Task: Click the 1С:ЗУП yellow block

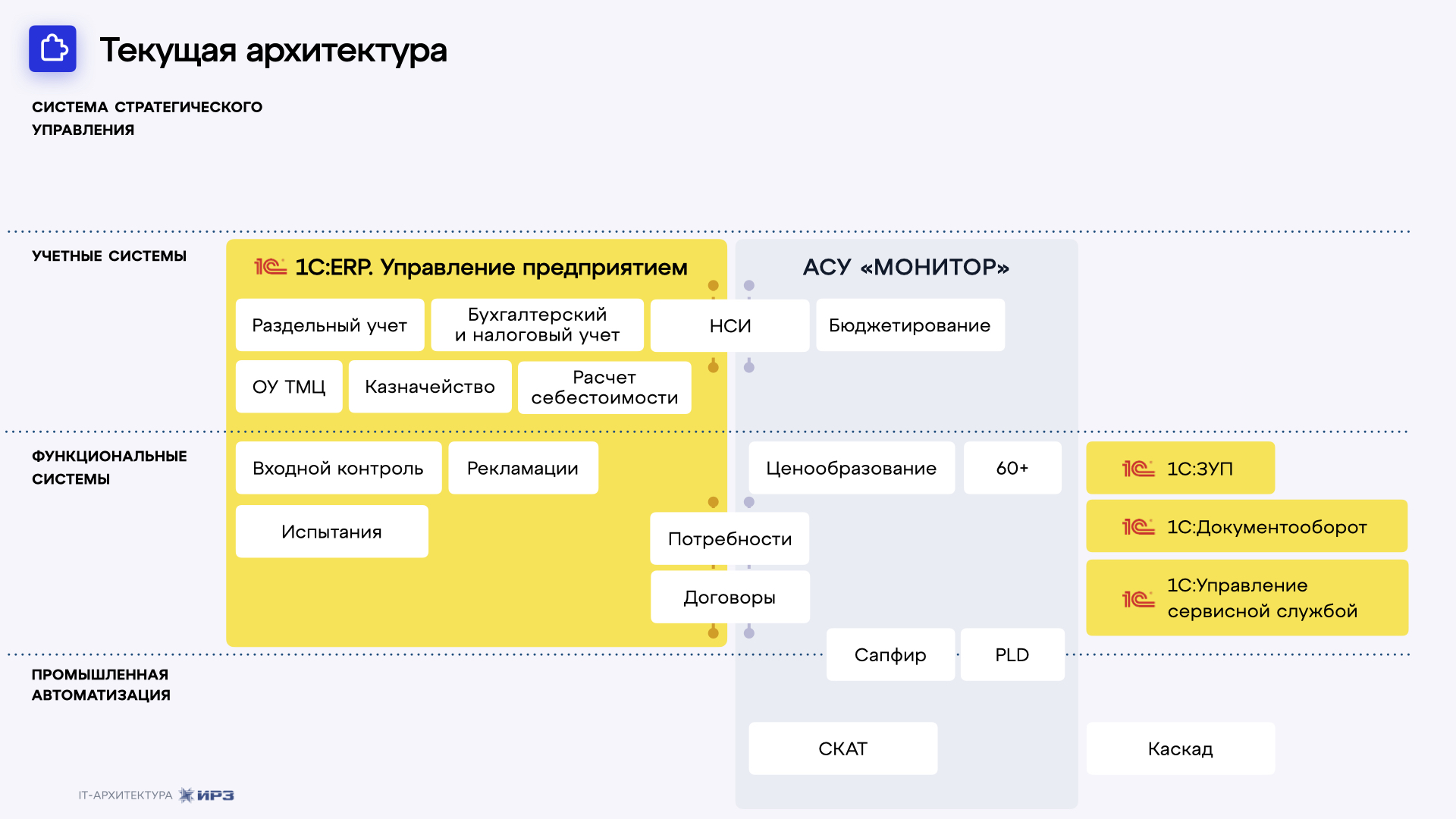Action: (1181, 468)
